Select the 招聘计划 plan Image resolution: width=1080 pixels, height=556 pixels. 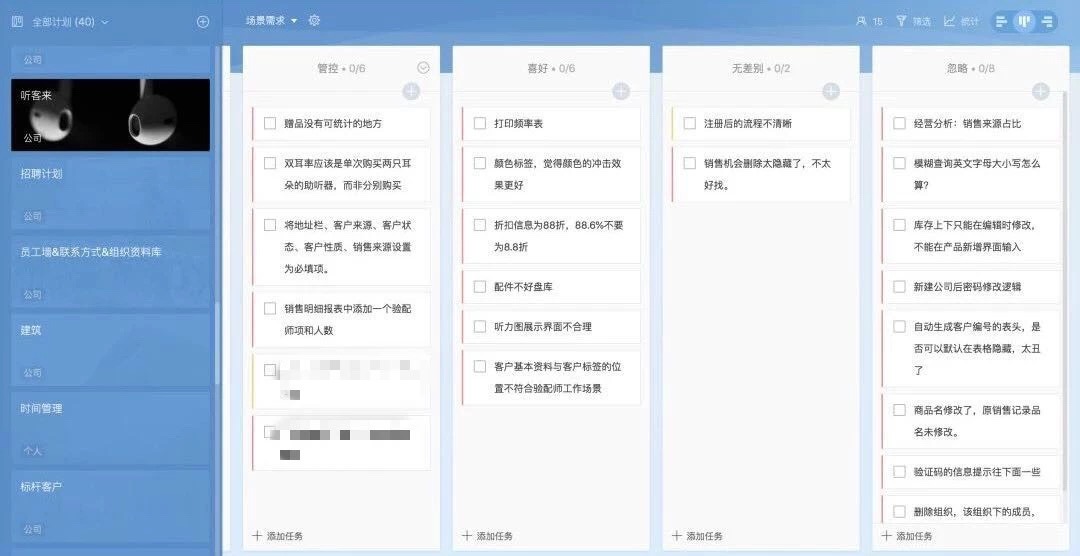click(x=110, y=194)
